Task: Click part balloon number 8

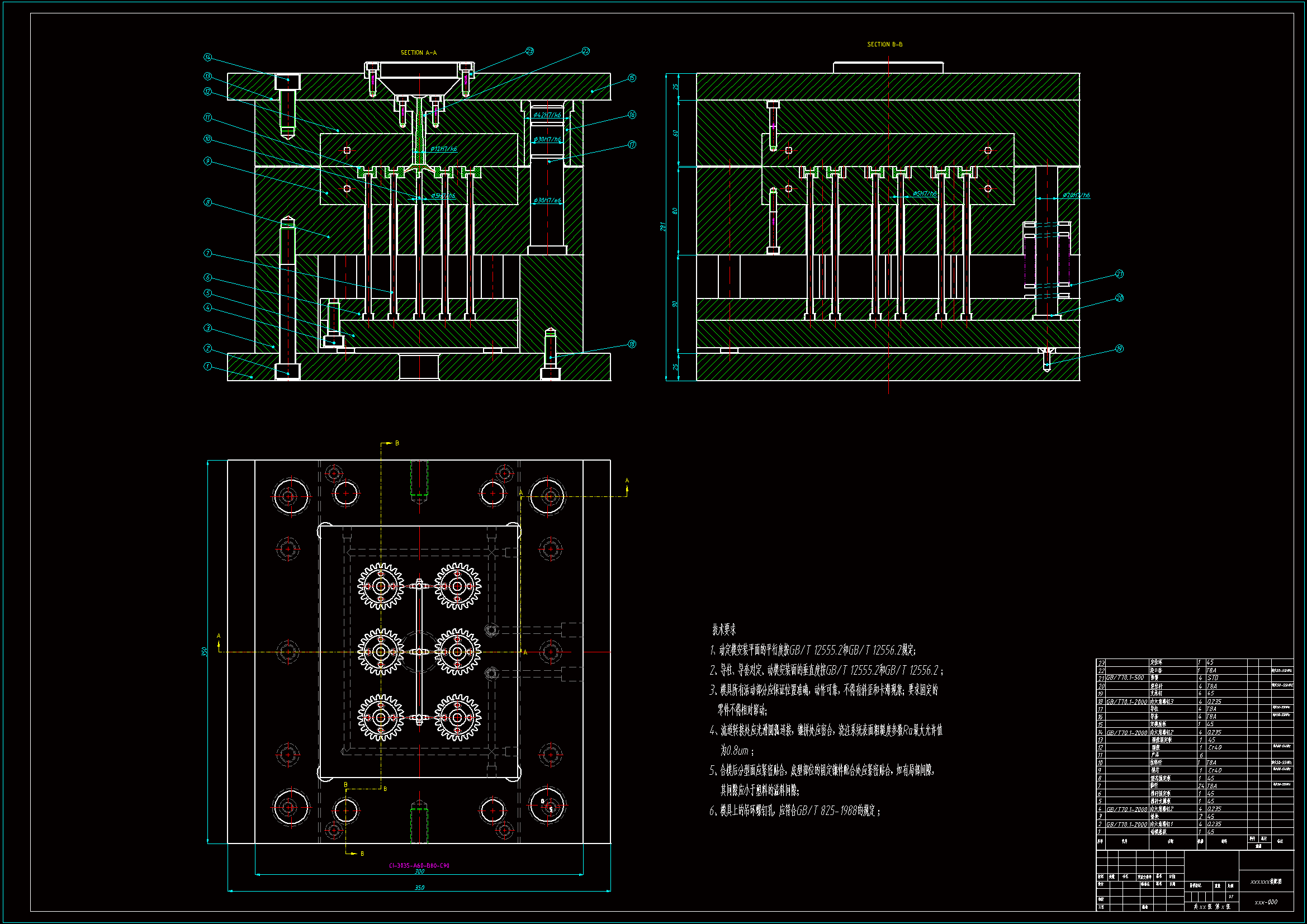Action: [x=207, y=202]
